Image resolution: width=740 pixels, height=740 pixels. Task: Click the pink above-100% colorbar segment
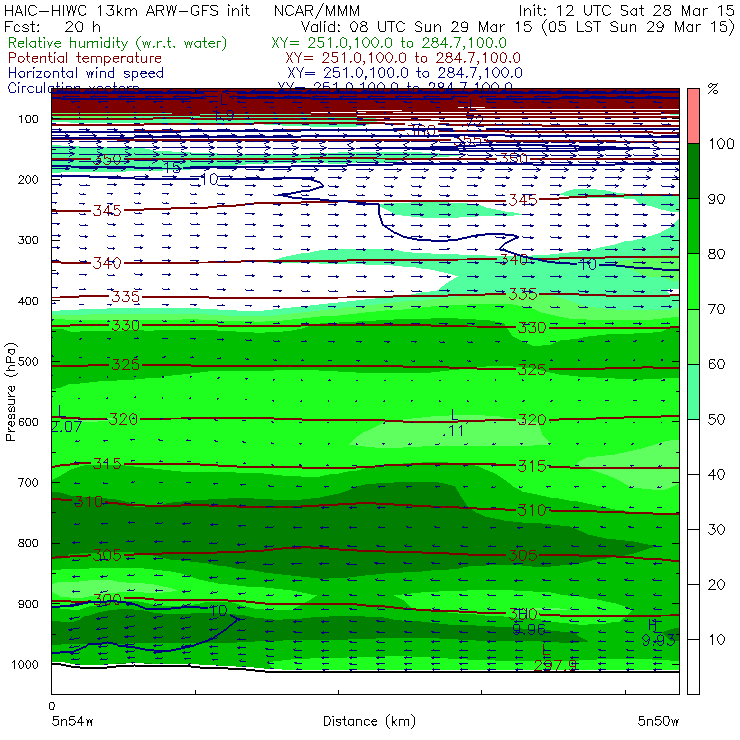tap(693, 116)
